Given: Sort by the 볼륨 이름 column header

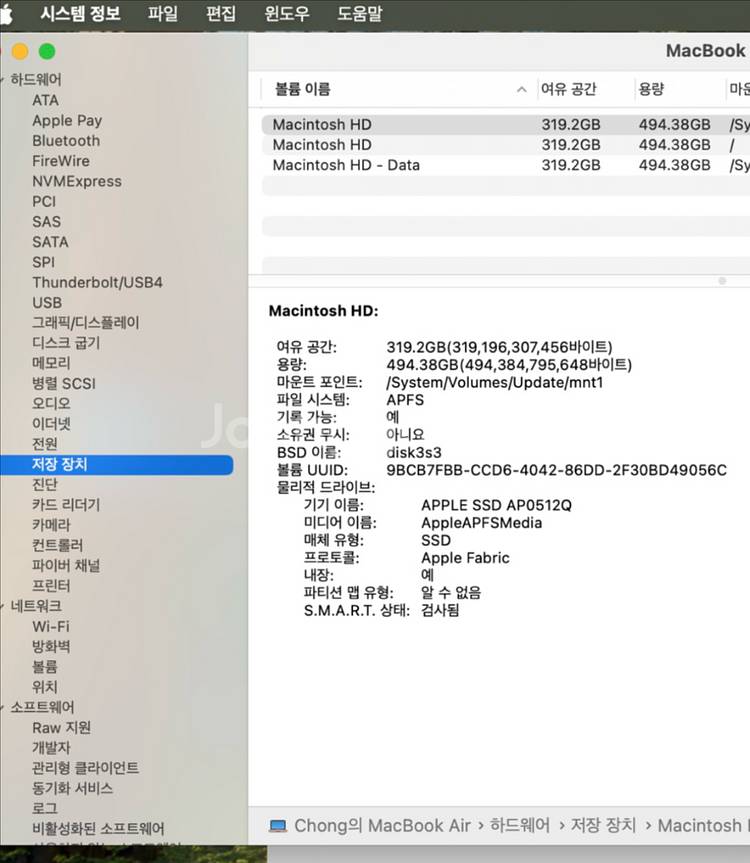Looking at the screenshot, I should [x=303, y=89].
